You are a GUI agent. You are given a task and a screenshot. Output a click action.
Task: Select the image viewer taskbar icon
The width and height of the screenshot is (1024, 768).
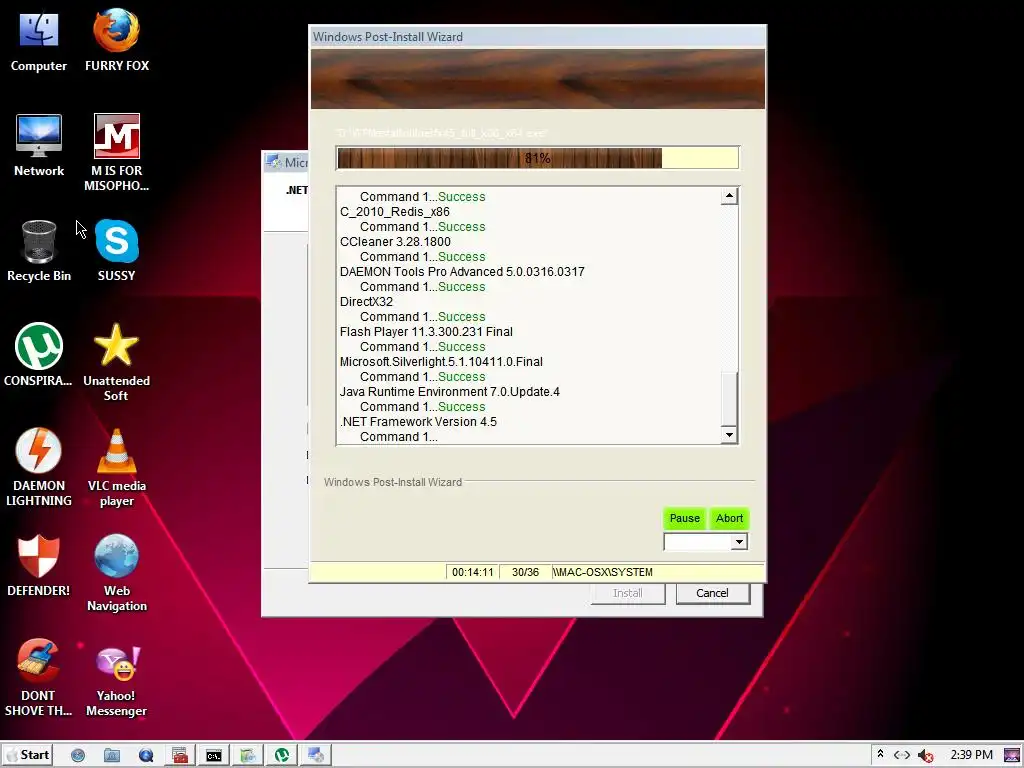pyautogui.click(x=248, y=756)
